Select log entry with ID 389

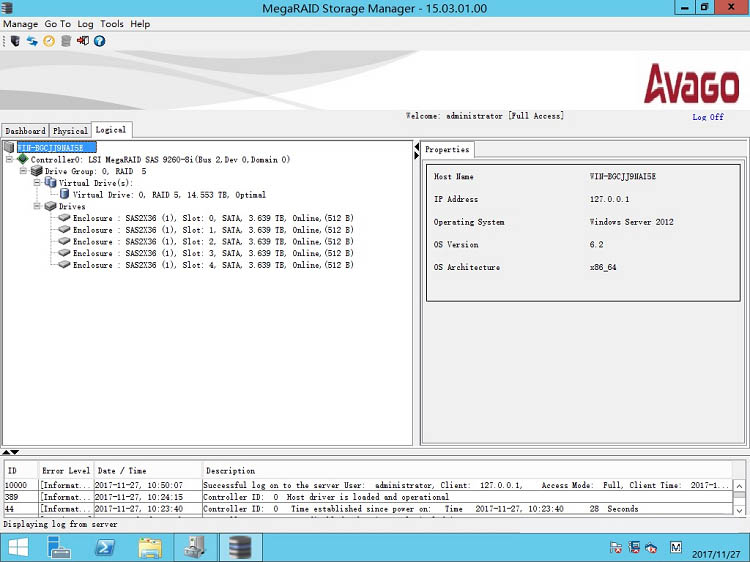(368, 497)
